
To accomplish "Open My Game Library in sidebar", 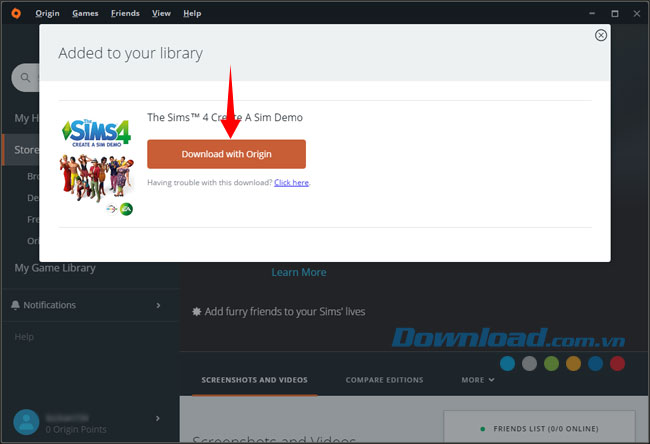I will point(55,268).
